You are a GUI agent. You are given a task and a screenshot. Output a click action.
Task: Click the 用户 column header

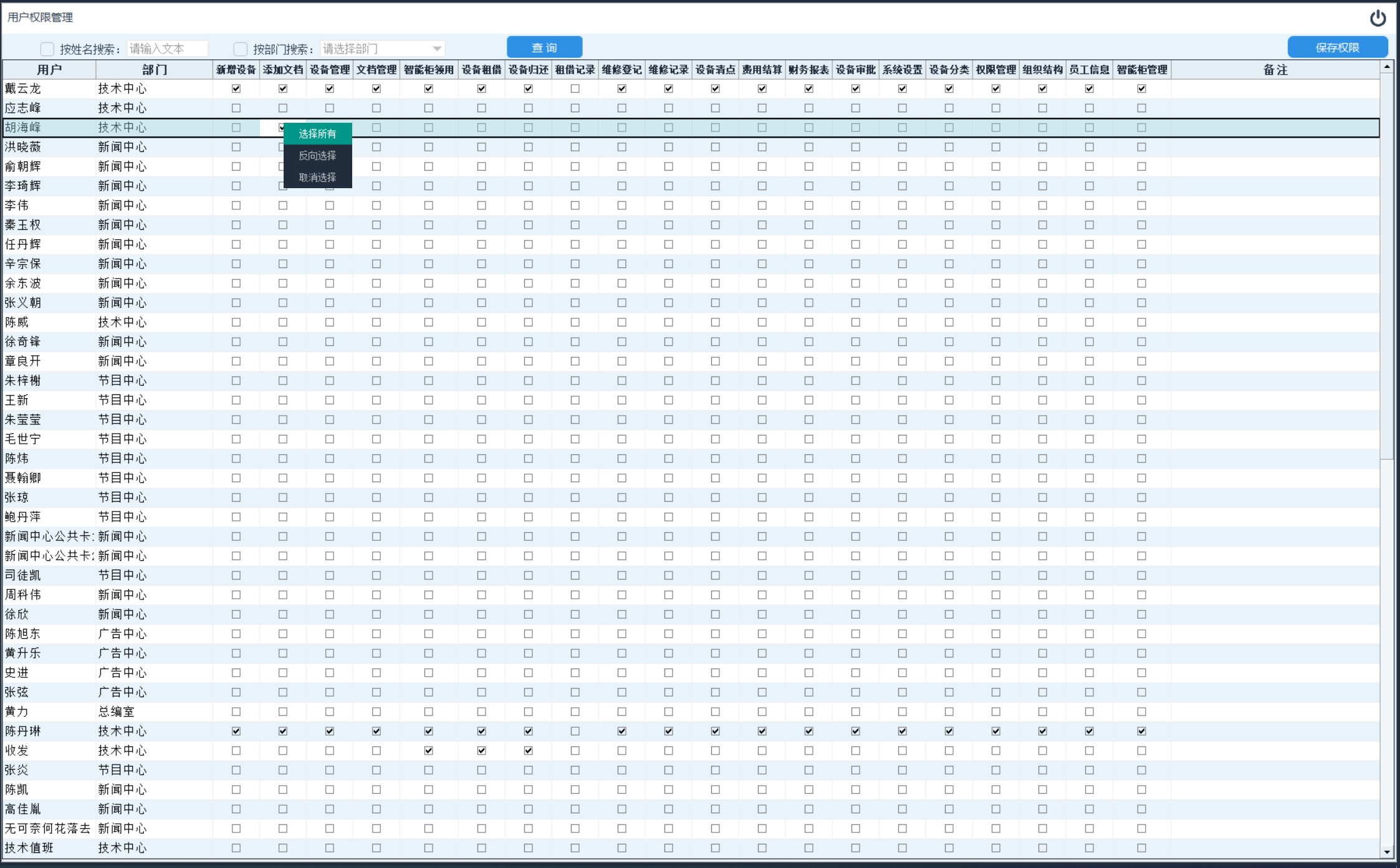[49, 69]
